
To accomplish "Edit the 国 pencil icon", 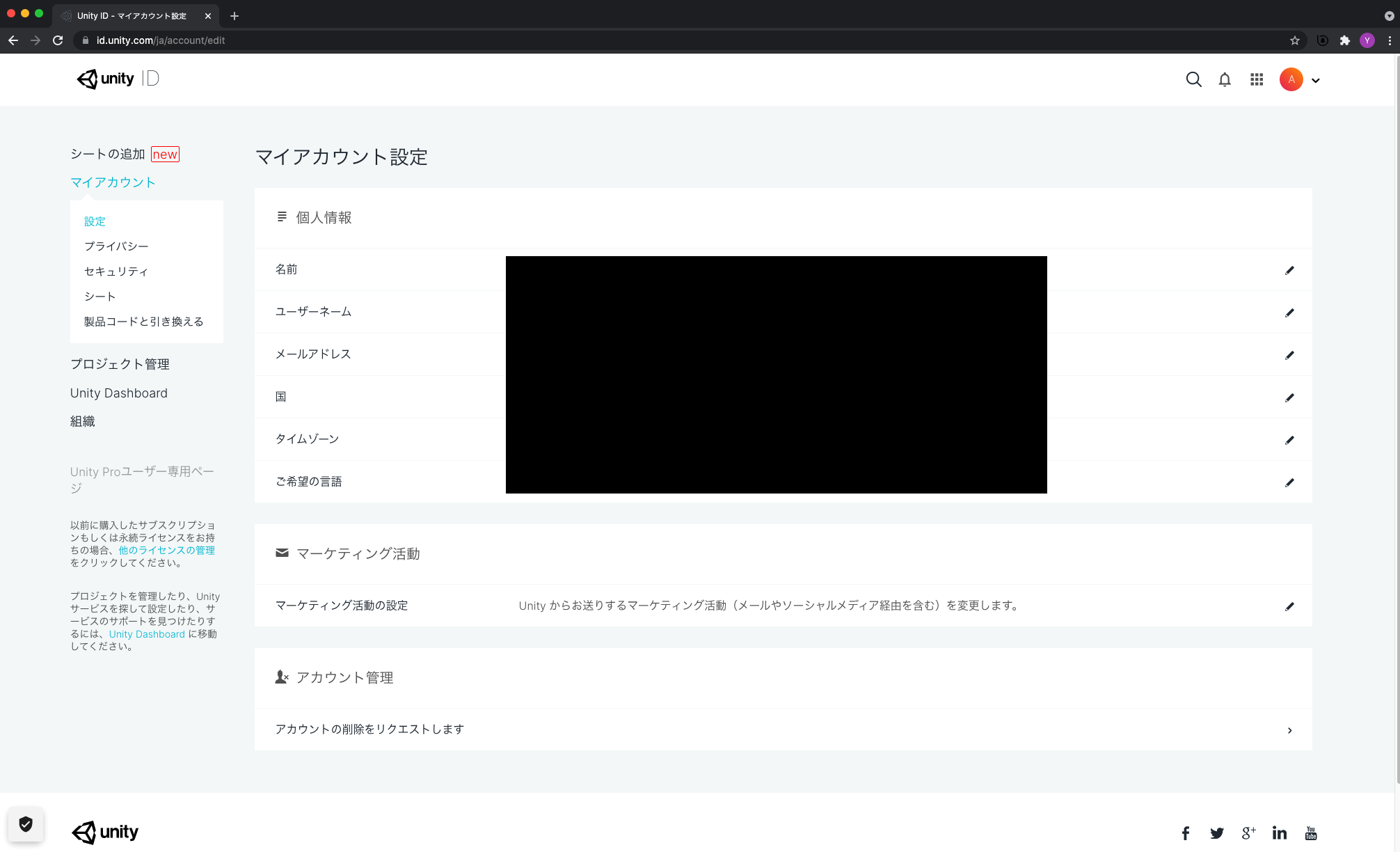I will point(1289,397).
